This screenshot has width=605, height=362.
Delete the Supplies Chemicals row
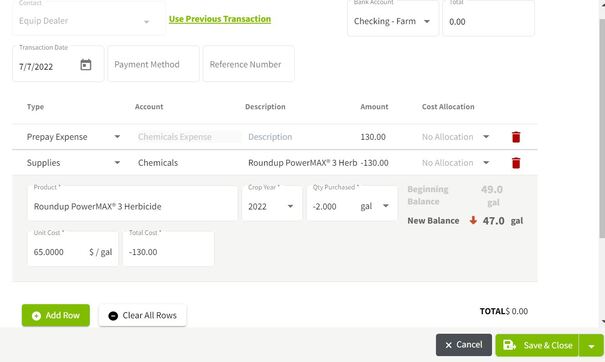click(516, 163)
